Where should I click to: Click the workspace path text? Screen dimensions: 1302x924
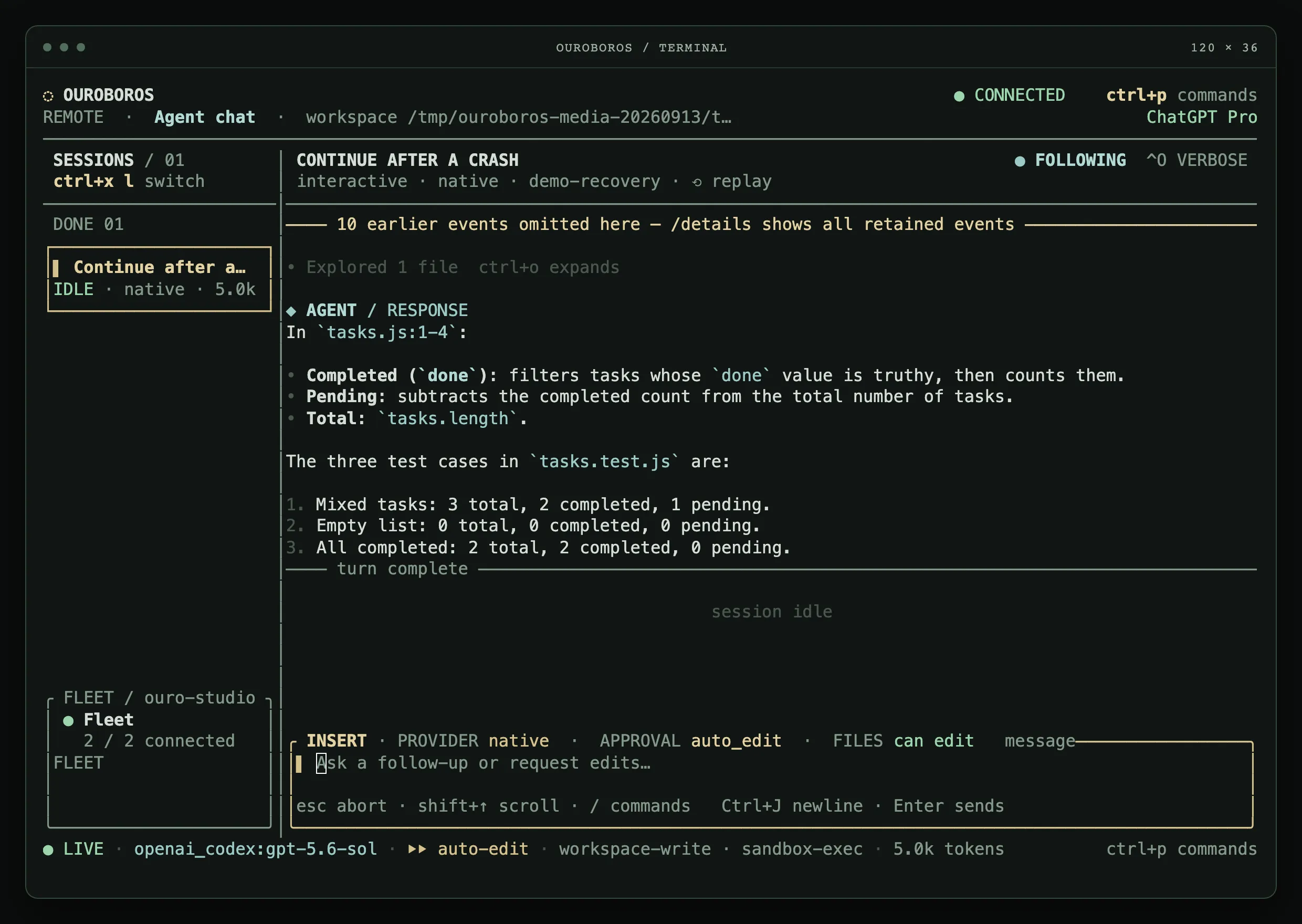pyautogui.click(x=519, y=117)
